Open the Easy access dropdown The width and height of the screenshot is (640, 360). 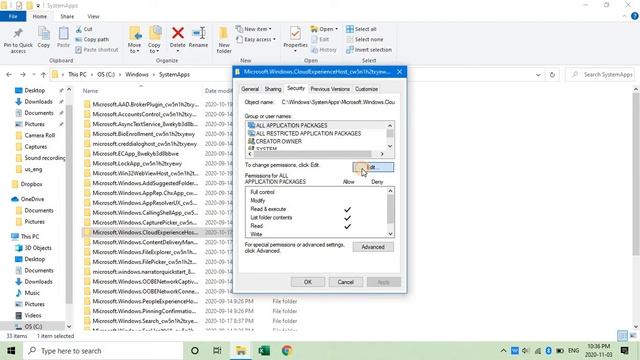tap(256, 40)
